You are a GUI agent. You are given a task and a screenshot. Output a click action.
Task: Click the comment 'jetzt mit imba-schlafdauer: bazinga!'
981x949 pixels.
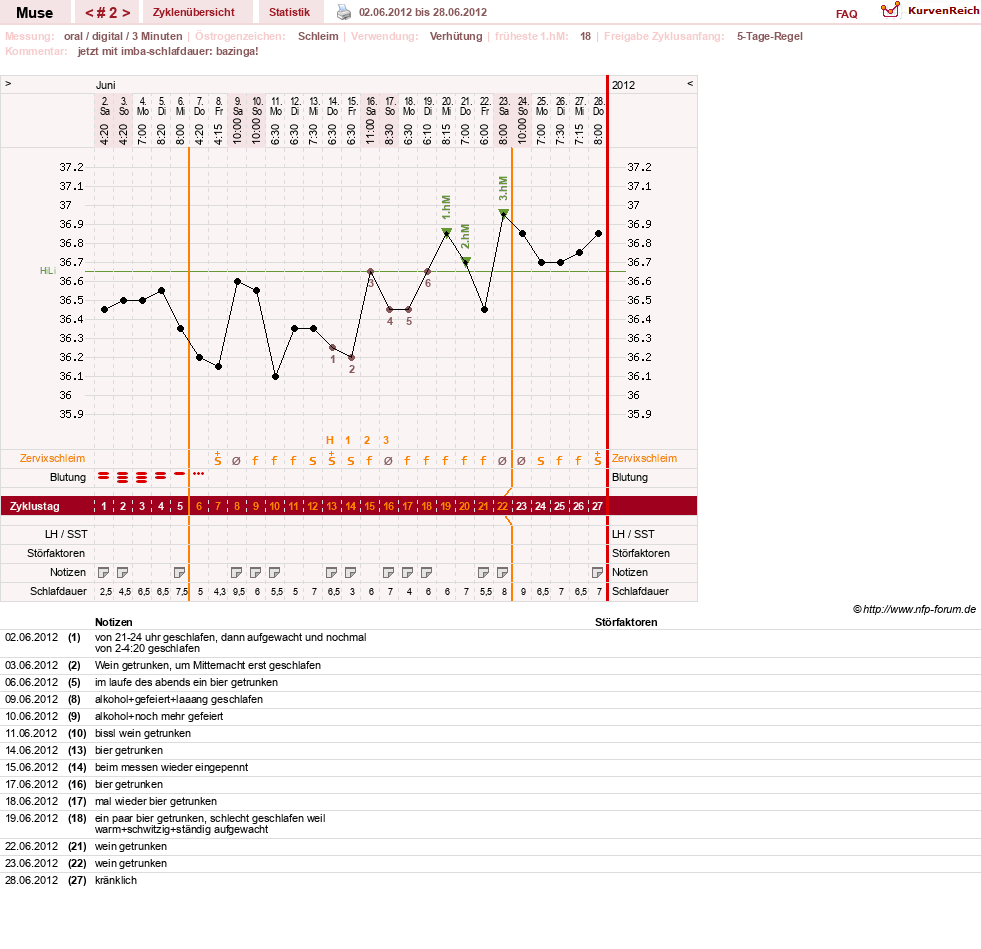[168, 51]
